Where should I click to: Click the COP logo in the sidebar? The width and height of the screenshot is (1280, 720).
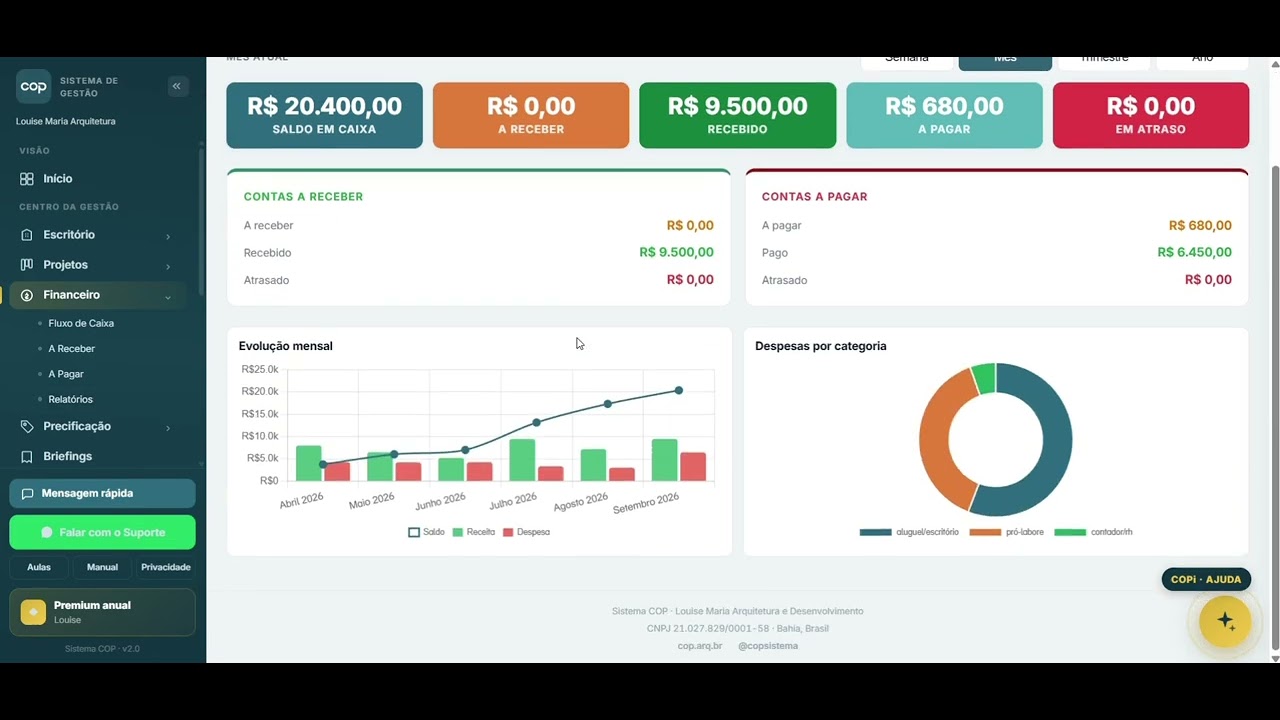33,87
